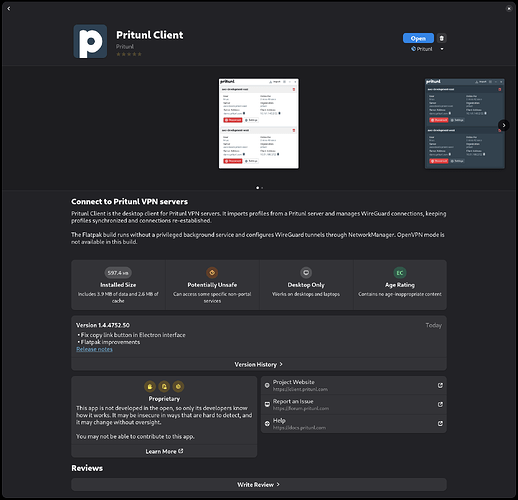The height and width of the screenshot is (500, 518).
Task: Click the Version 1.4.4752.50 heading
Action: [x=103, y=325]
